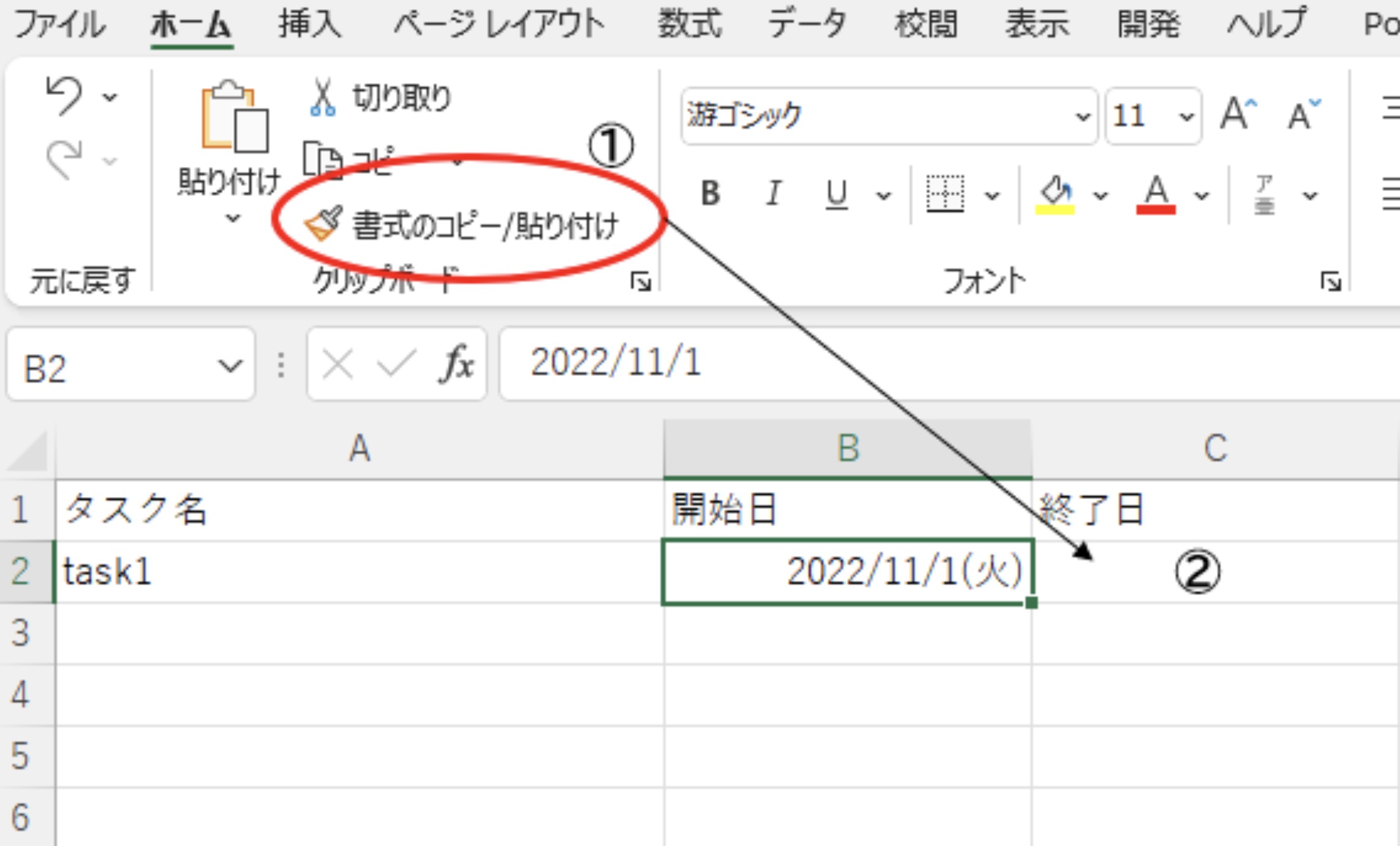Open Clipboard group dialog launcher
The image size is (1400, 846).
(x=641, y=282)
